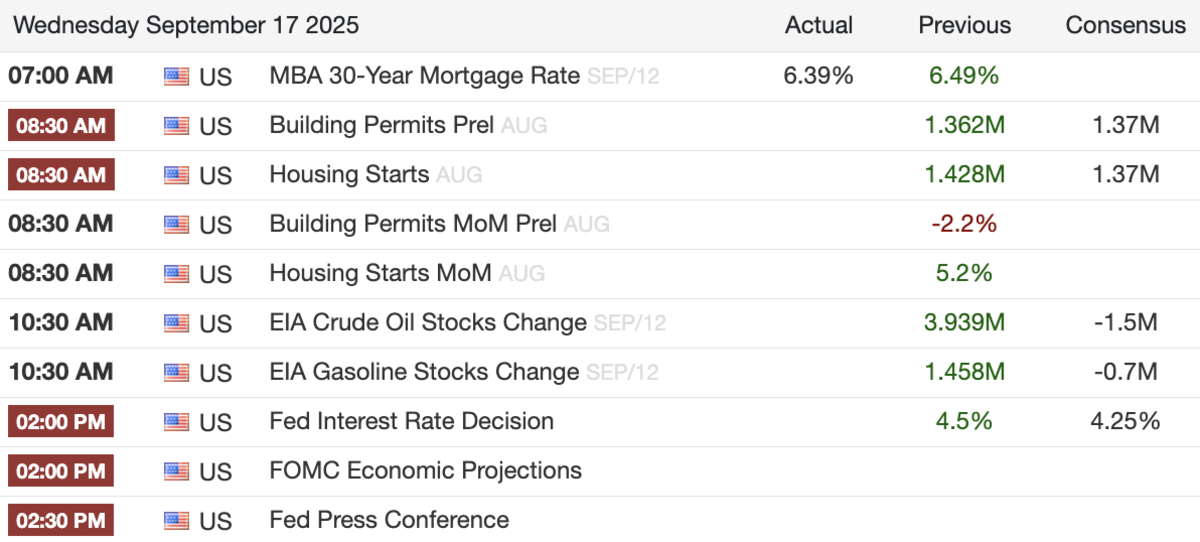Open the EIA Crude Oil Stocks Change event

[427, 322]
